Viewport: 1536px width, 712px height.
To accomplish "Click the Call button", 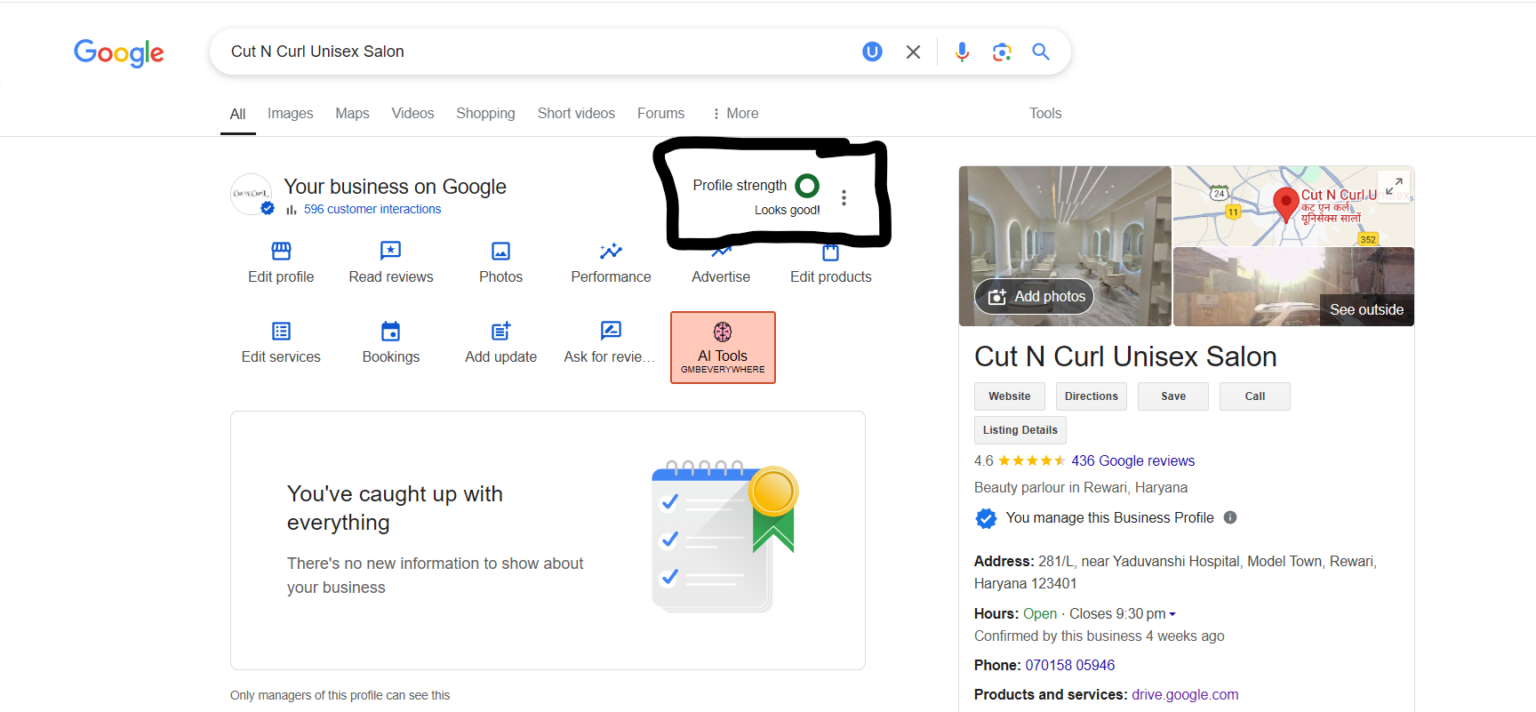I will click(1255, 396).
